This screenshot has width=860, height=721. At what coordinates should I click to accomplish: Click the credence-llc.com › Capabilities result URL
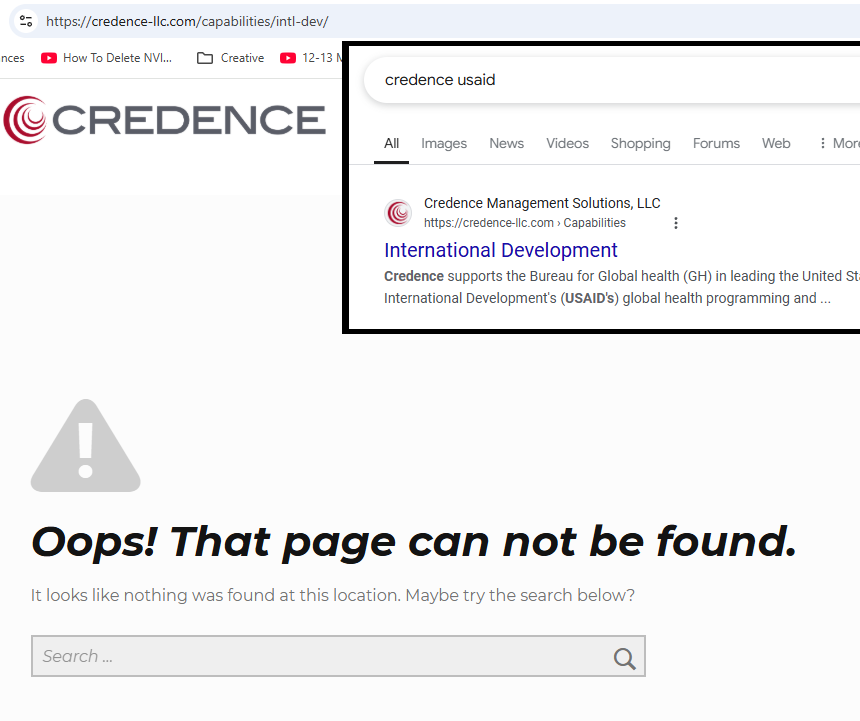click(x=524, y=223)
